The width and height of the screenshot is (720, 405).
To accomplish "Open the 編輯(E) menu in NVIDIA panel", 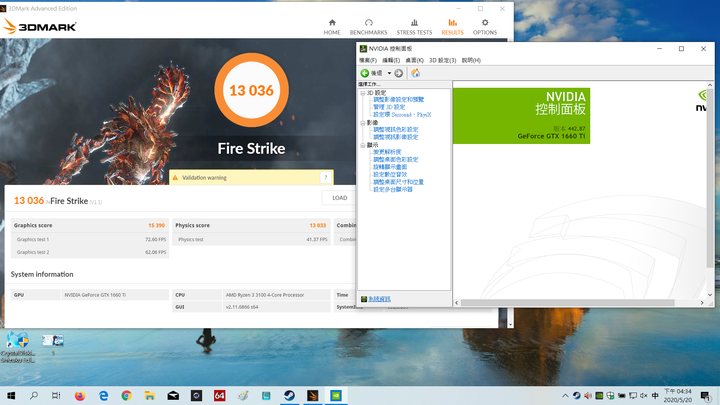I will [391, 60].
